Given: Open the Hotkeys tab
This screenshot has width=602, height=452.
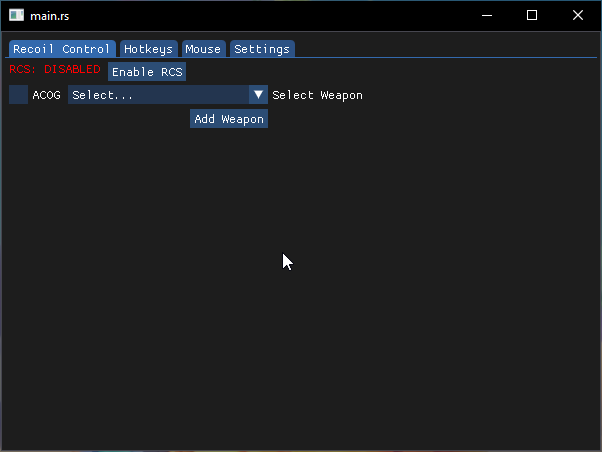Looking at the screenshot, I should pos(149,49).
